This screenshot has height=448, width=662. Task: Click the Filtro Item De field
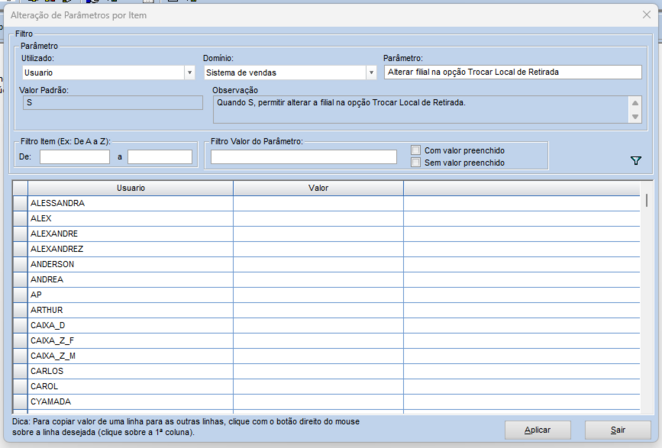[75, 157]
